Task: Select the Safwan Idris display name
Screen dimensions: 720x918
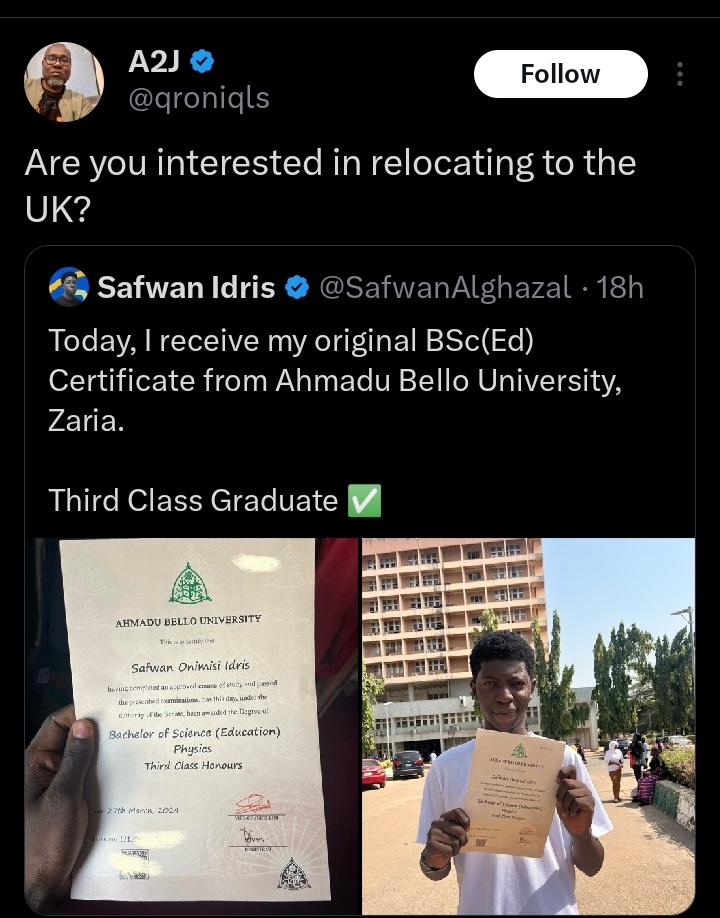Action: click(186, 288)
